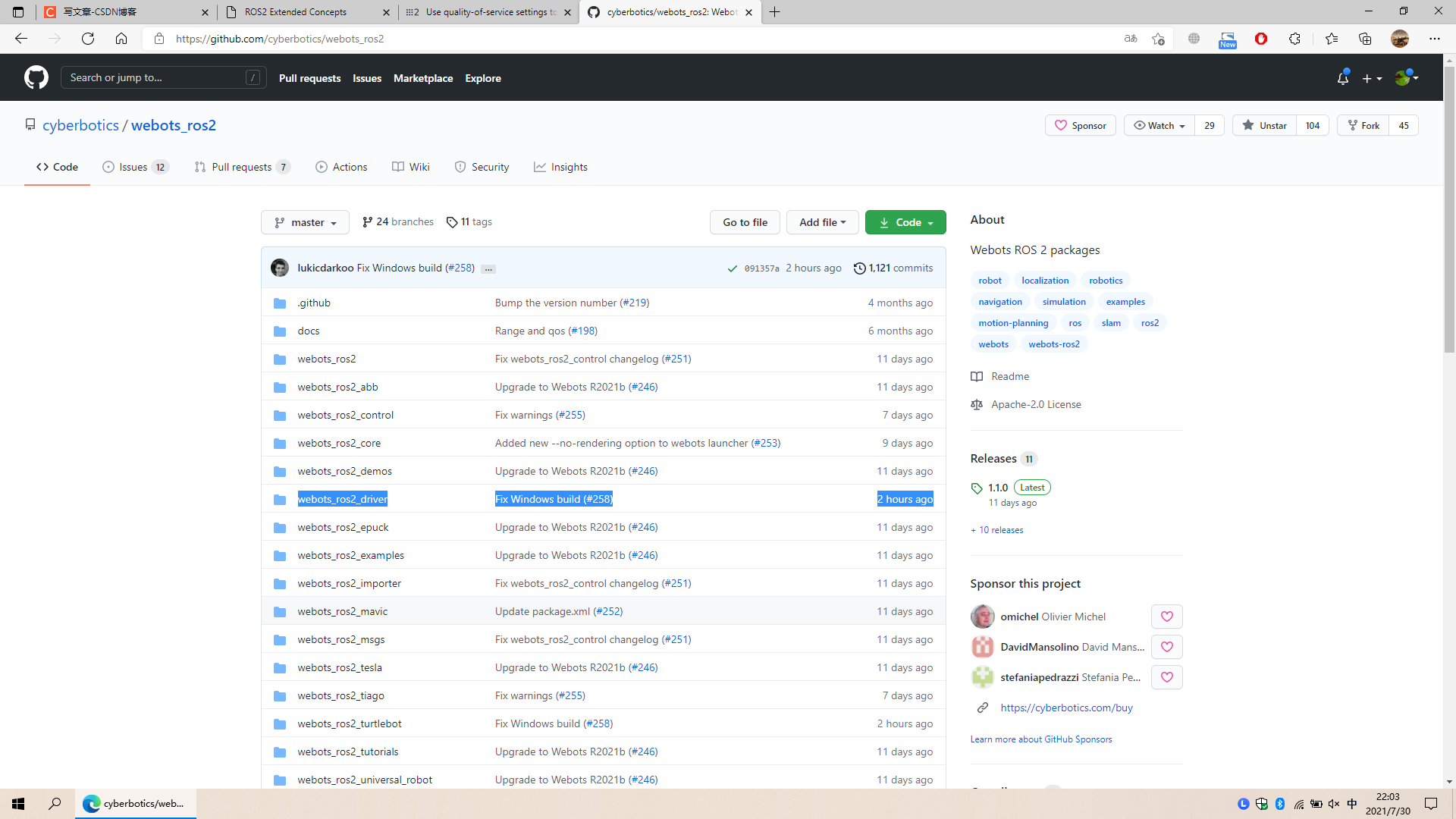Click lukicdarkoo's avatar in commit bar
The width and height of the screenshot is (1456, 819).
tap(280, 268)
